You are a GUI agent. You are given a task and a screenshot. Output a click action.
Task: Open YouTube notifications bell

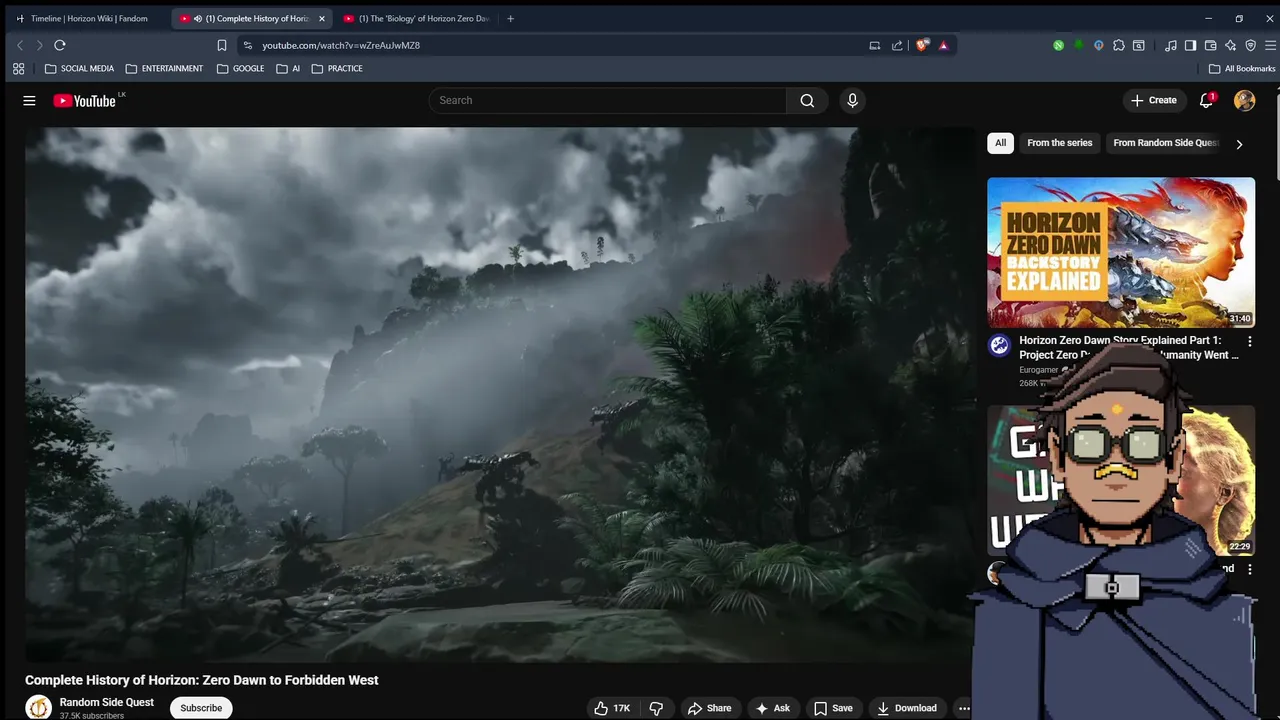[1207, 100]
